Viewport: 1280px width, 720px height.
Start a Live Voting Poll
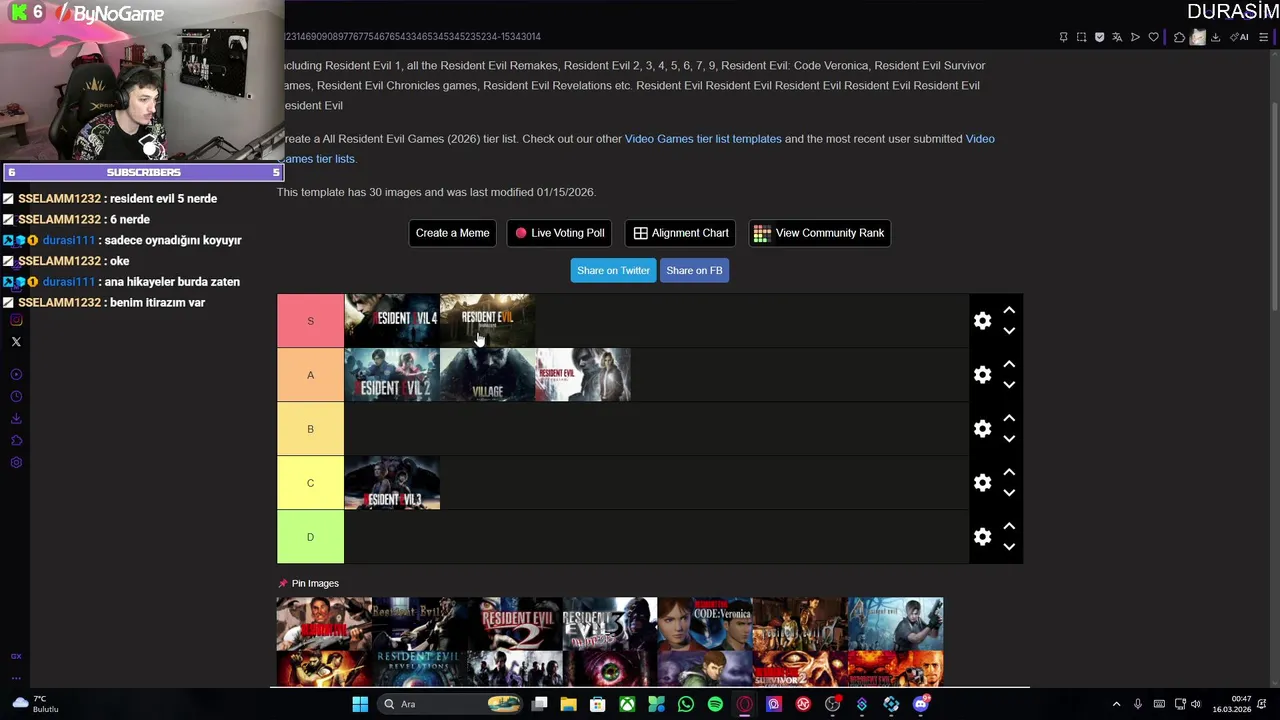pos(559,233)
